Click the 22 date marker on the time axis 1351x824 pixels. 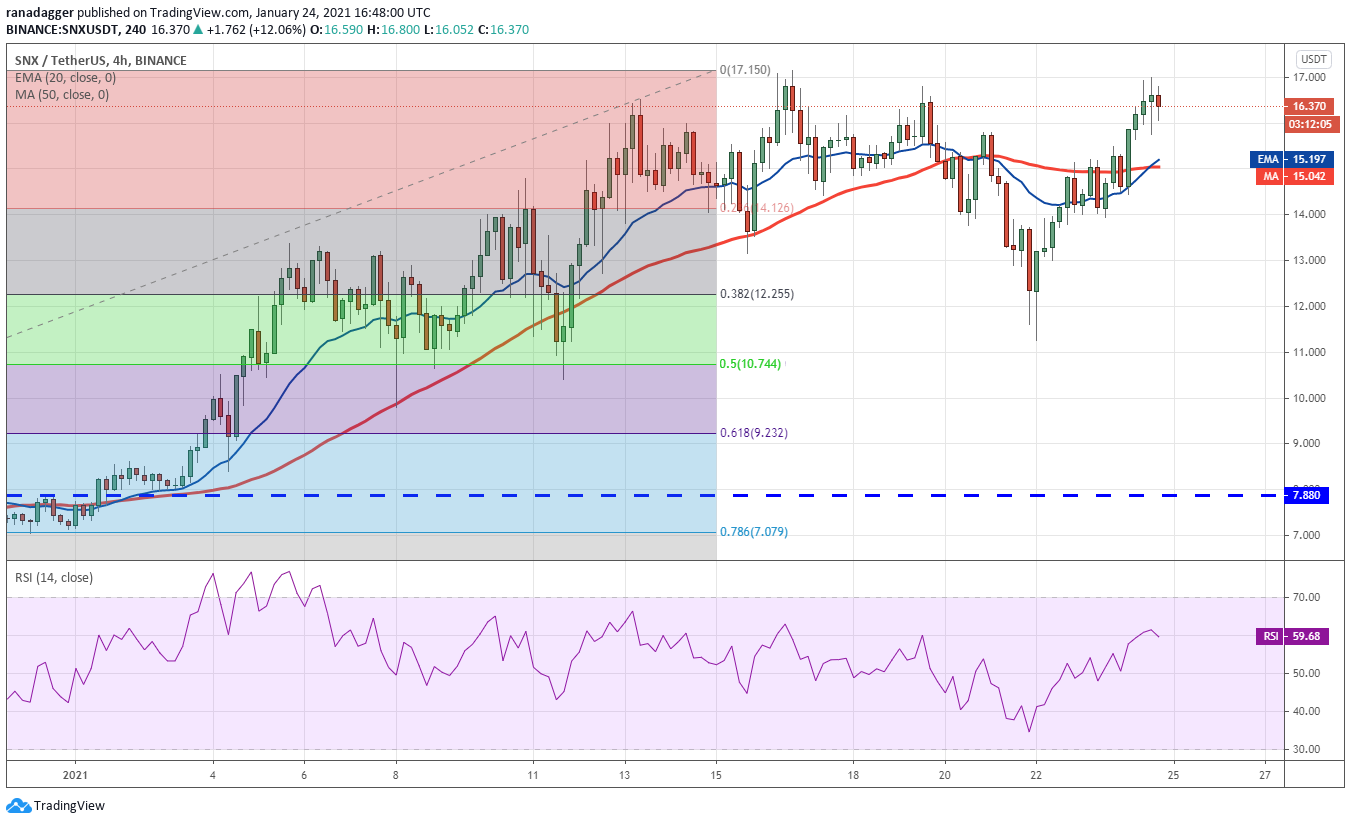click(1036, 775)
